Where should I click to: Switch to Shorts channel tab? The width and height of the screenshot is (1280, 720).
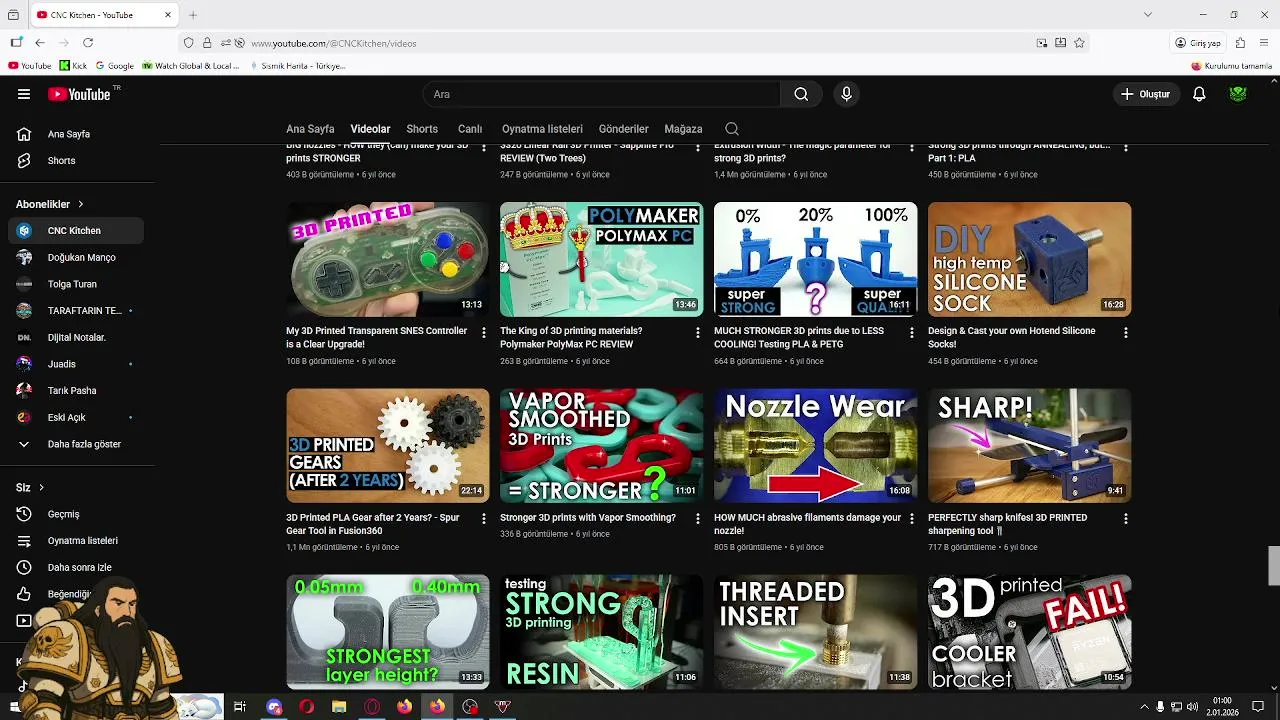pyautogui.click(x=422, y=129)
